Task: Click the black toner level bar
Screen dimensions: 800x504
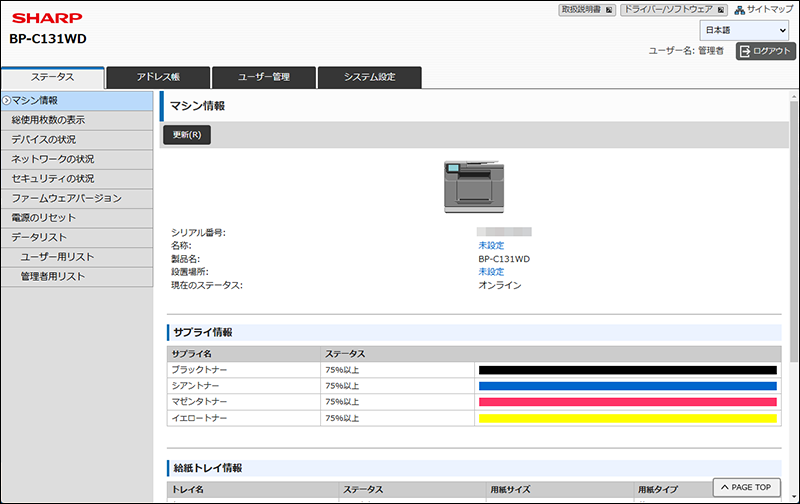Action: [628, 370]
